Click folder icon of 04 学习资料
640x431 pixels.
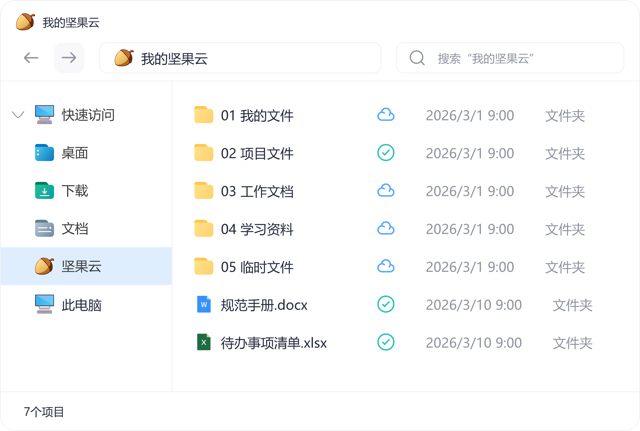point(204,229)
